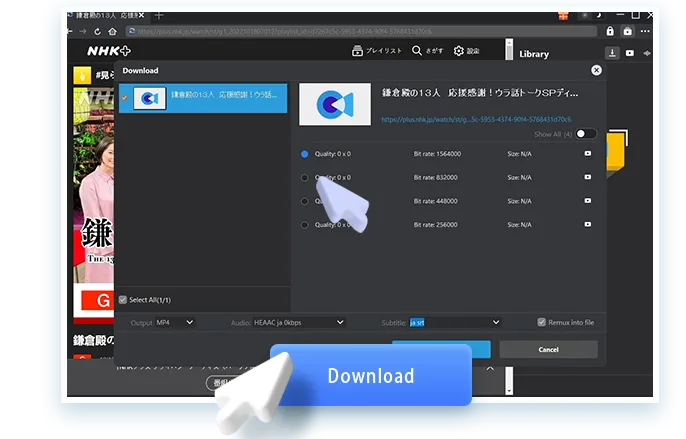686x439 pixels.
Task: Select the Bit rate 448000 quality option
Action: pos(304,201)
